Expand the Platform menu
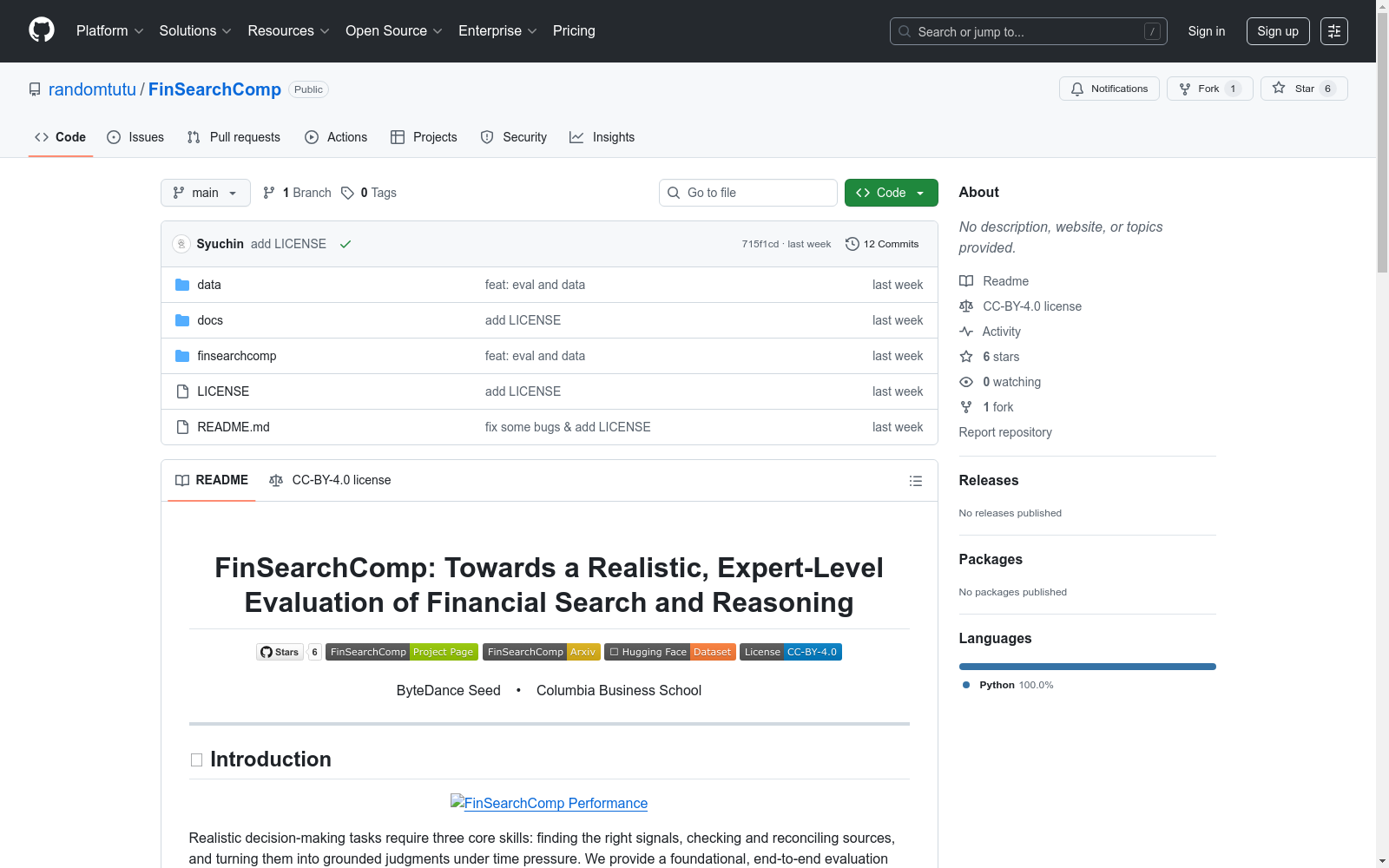Viewport: 1389px width, 868px height. click(109, 31)
